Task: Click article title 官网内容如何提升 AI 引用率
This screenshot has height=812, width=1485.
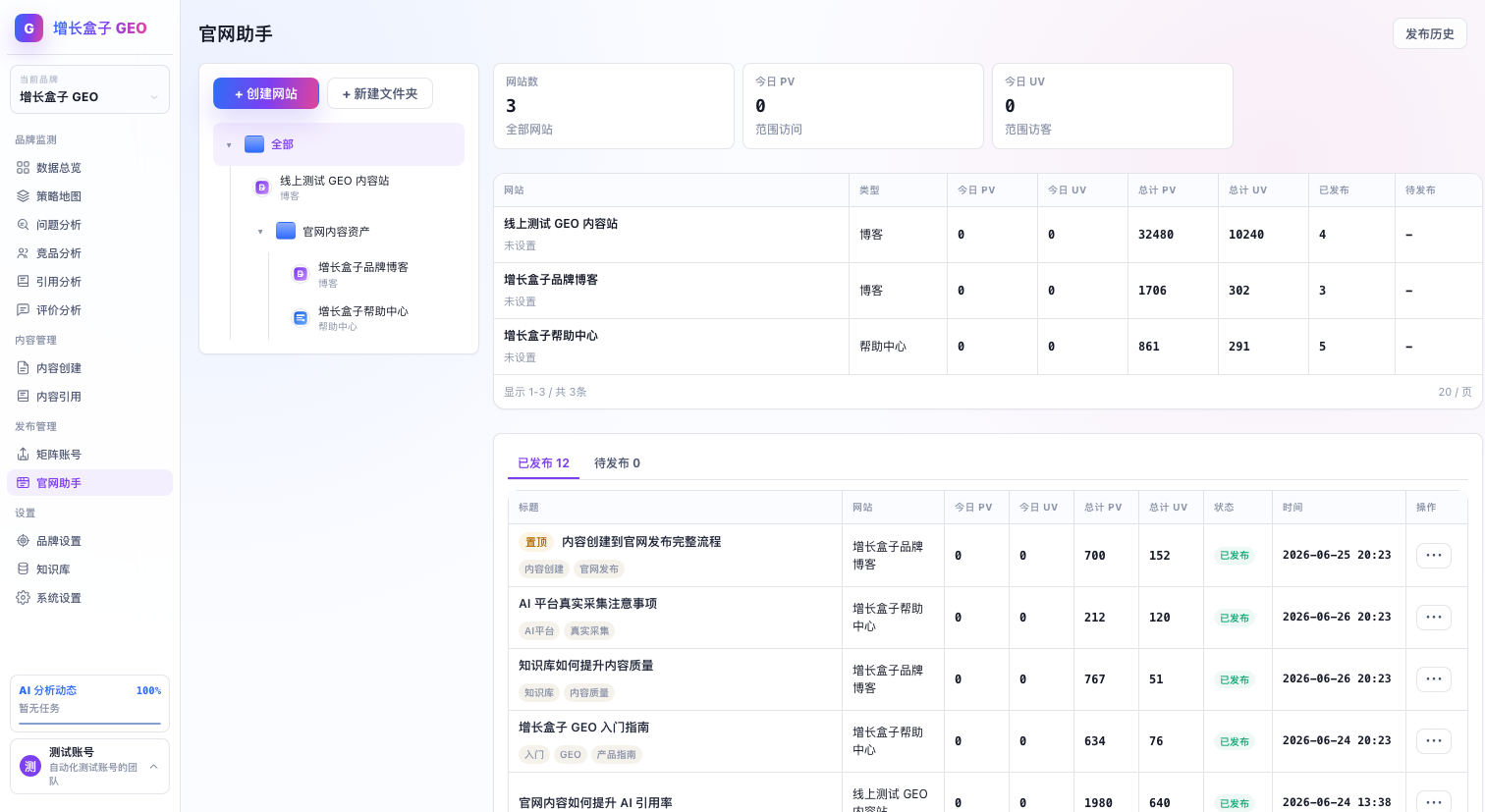Action: (x=595, y=803)
